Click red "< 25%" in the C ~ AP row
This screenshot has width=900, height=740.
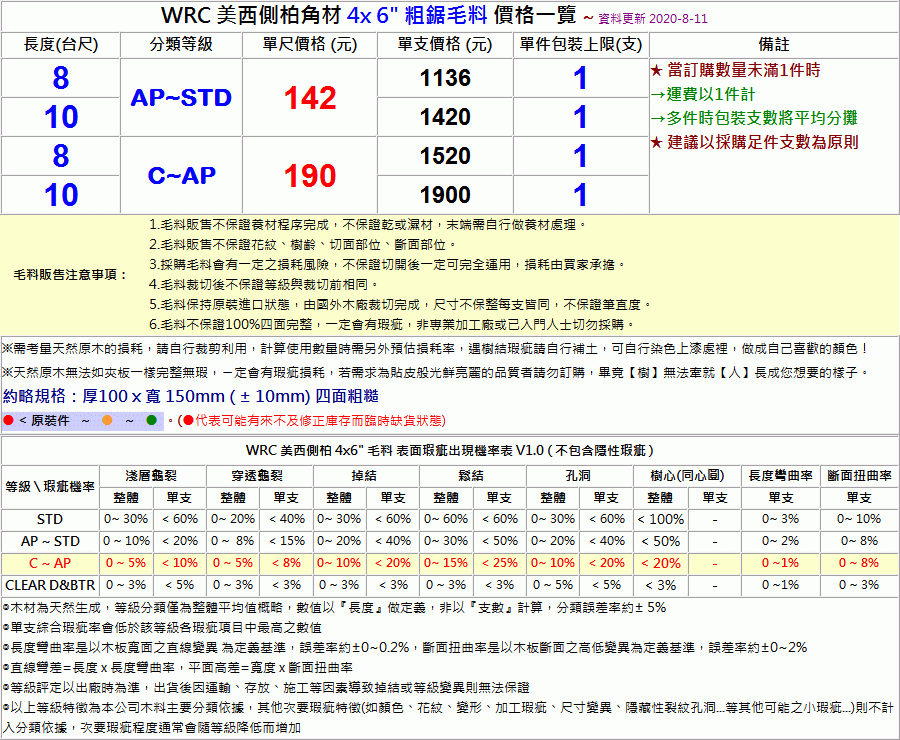tap(499, 563)
